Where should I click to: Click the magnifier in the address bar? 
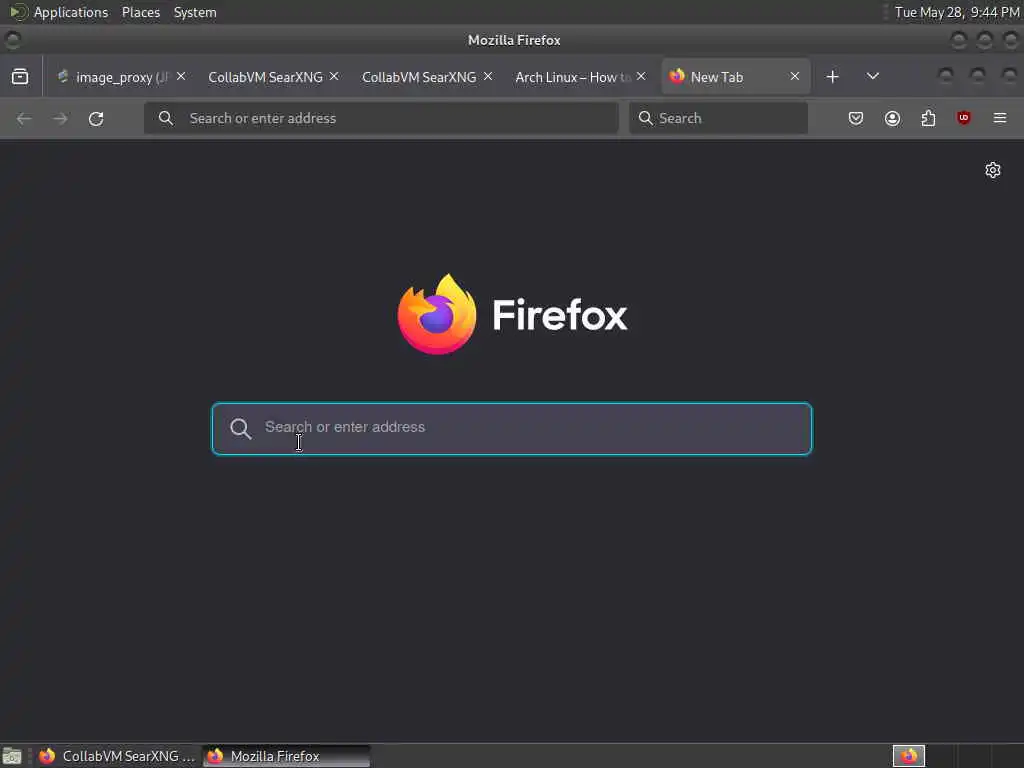coord(166,118)
